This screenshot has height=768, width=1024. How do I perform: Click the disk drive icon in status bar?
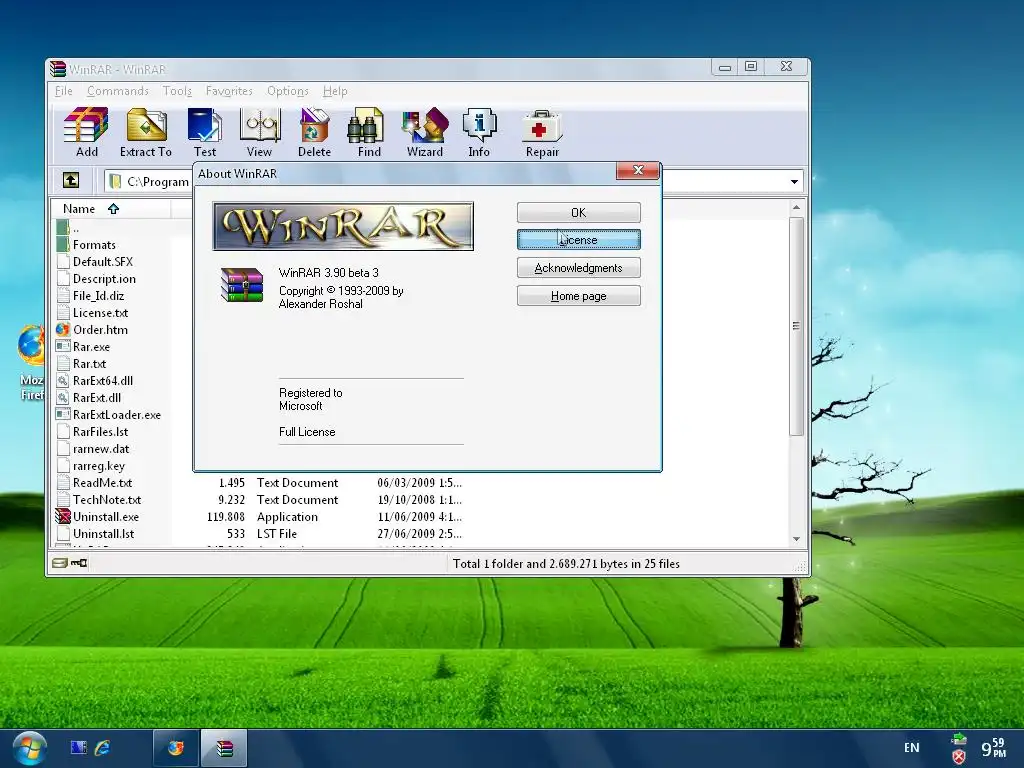click(59, 563)
